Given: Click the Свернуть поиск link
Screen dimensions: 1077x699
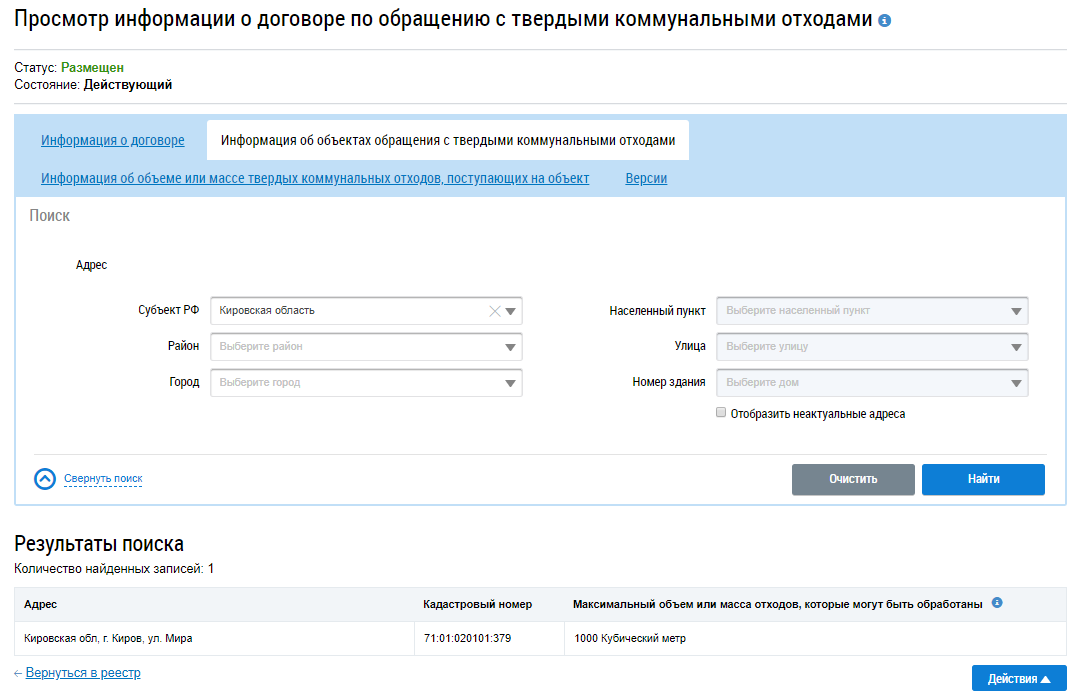Looking at the screenshot, I should pos(103,479).
